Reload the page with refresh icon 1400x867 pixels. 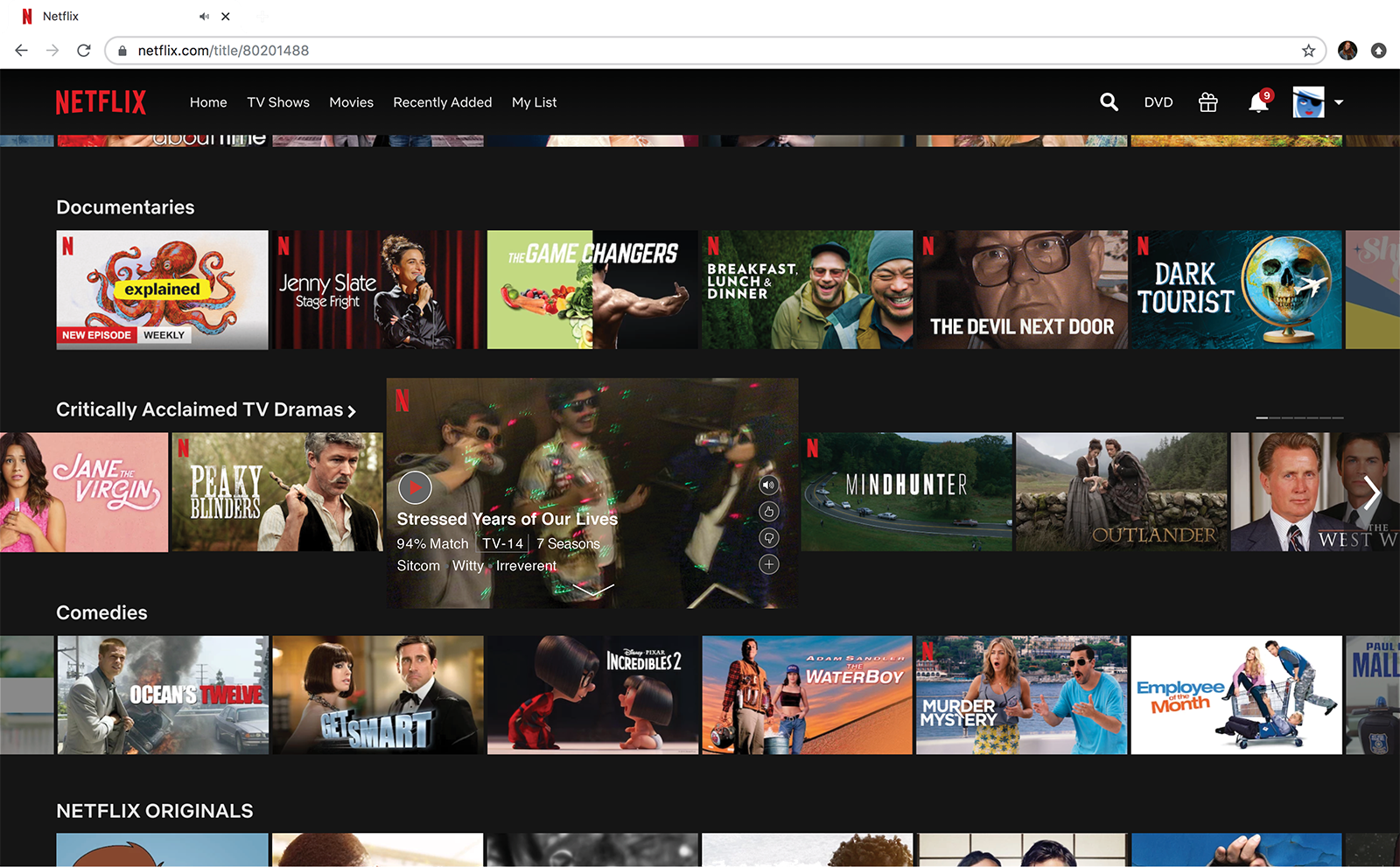click(84, 51)
